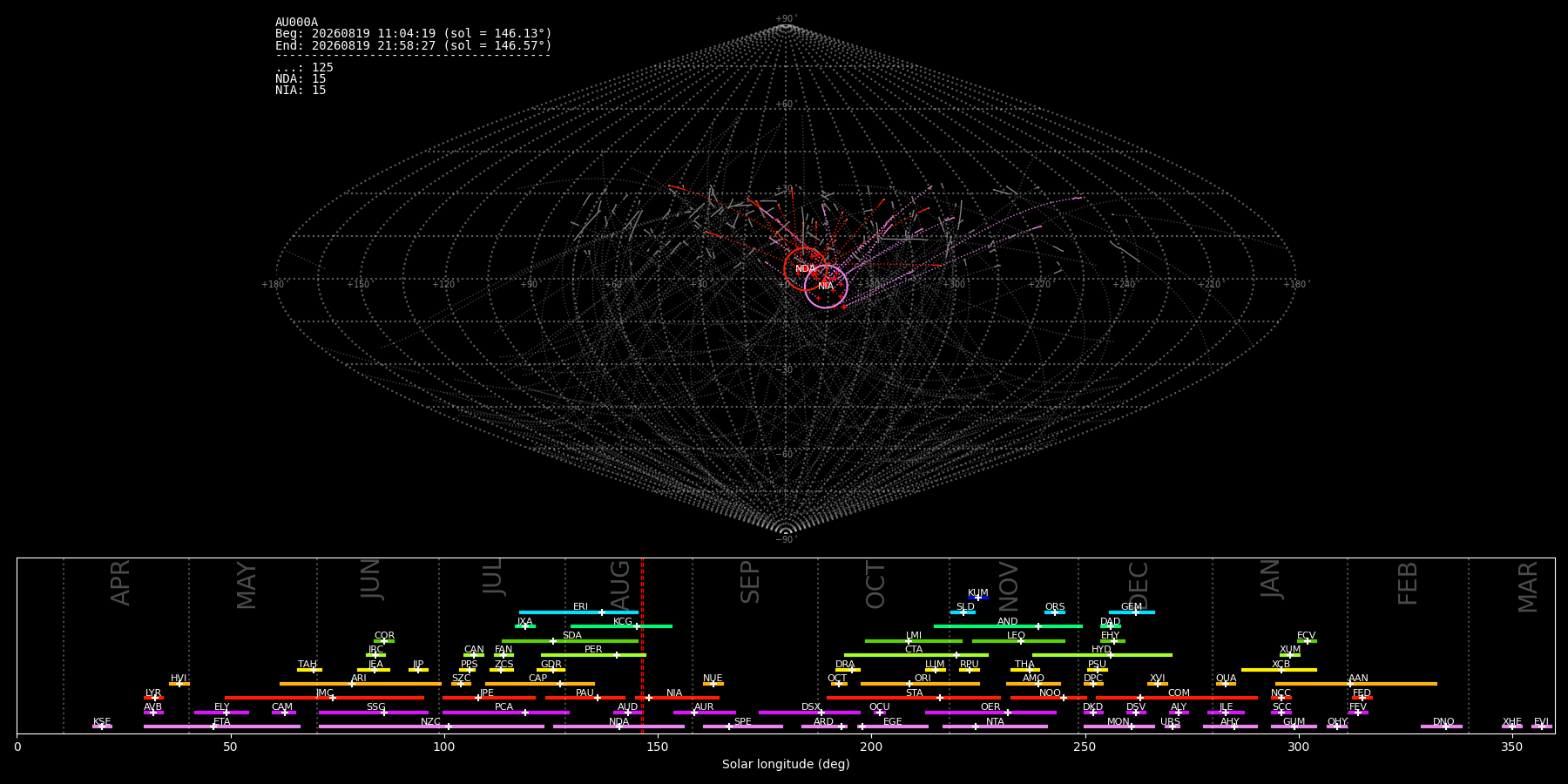The width and height of the screenshot is (1568, 784).
Task: Click the SDA green shower bar
Action: 571,641
